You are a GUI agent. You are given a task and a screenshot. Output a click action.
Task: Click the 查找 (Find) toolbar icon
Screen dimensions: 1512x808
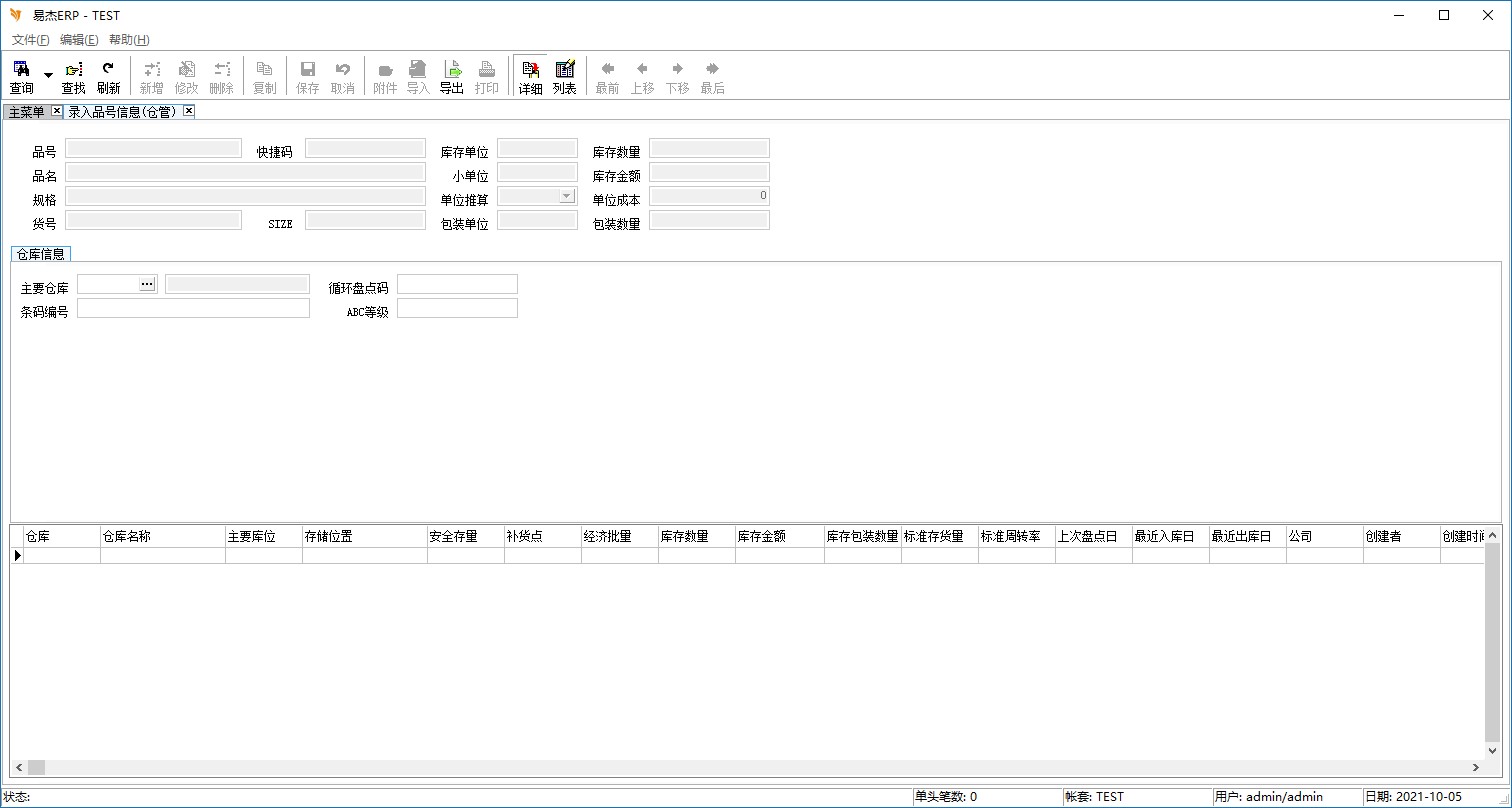[73, 77]
